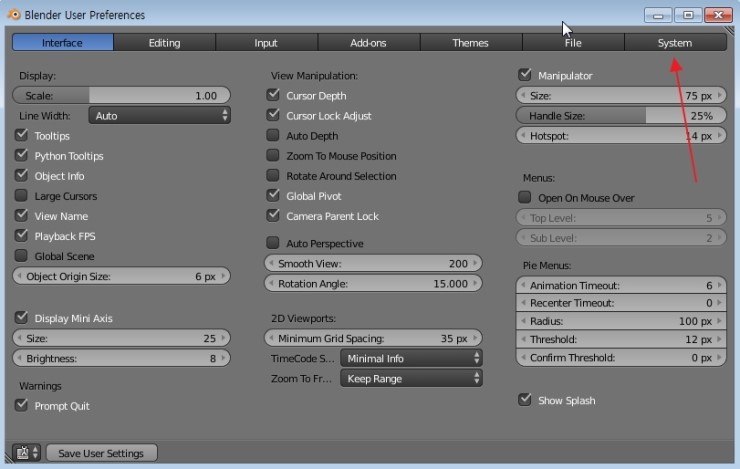Adjust the Display Scale slider
This screenshot has width=740, height=469.
tap(121, 95)
